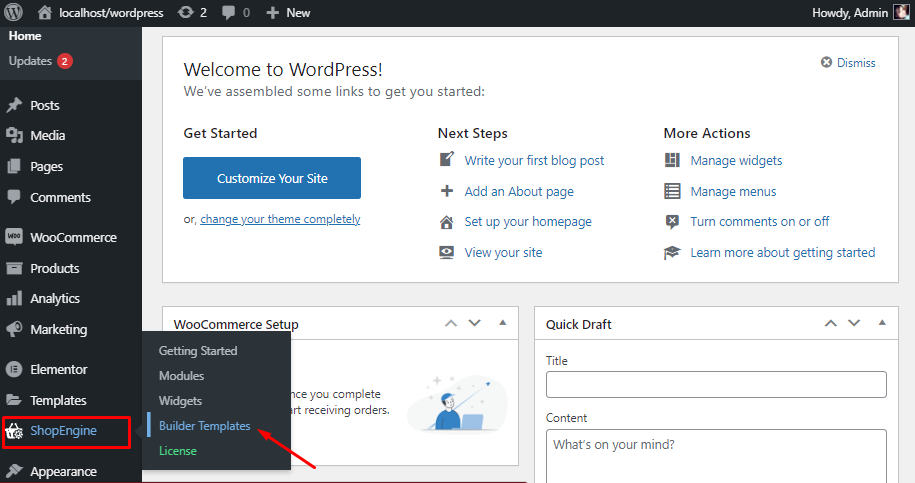This screenshot has height=483, width=915.
Task: Click the Customize Your Site button
Action: [272, 178]
